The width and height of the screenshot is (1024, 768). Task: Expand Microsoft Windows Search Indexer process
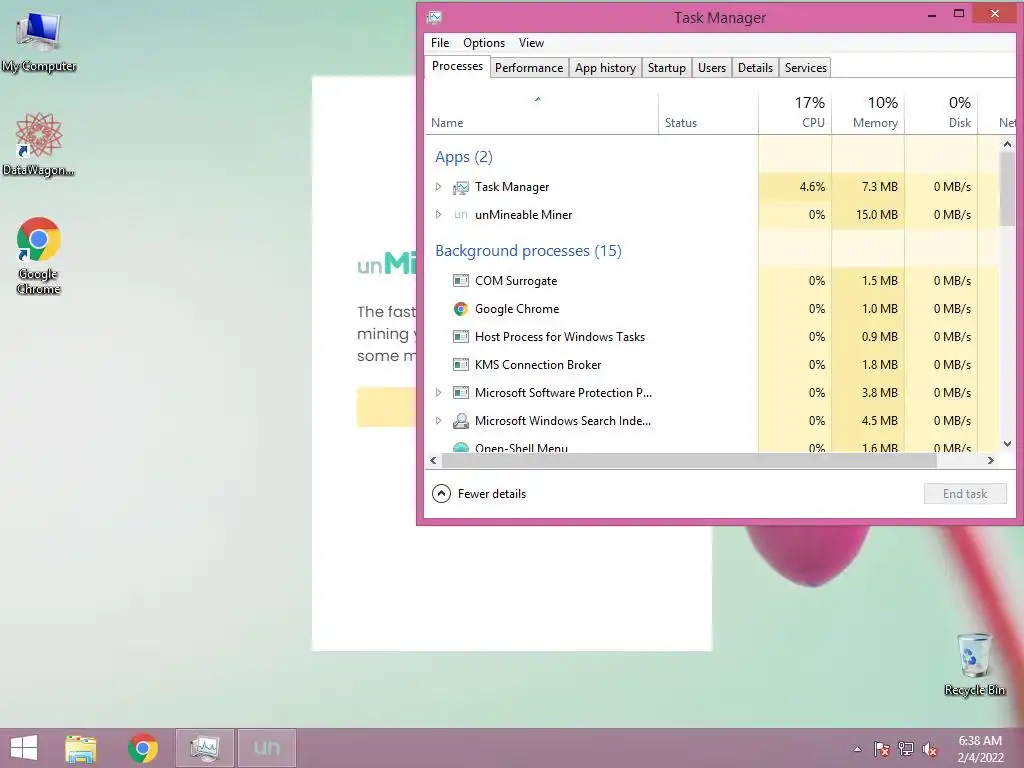click(439, 421)
